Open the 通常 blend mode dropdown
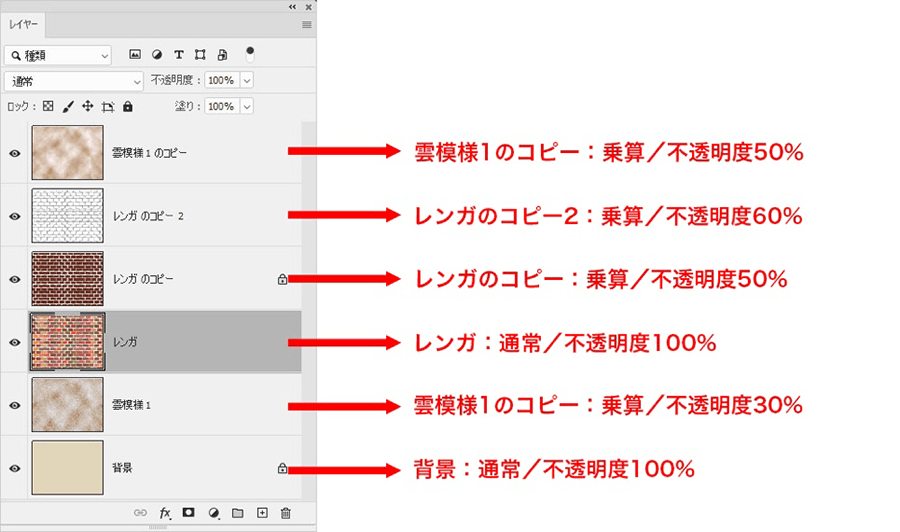Image resolution: width=900 pixels, height=532 pixels. (x=73, y=81)
